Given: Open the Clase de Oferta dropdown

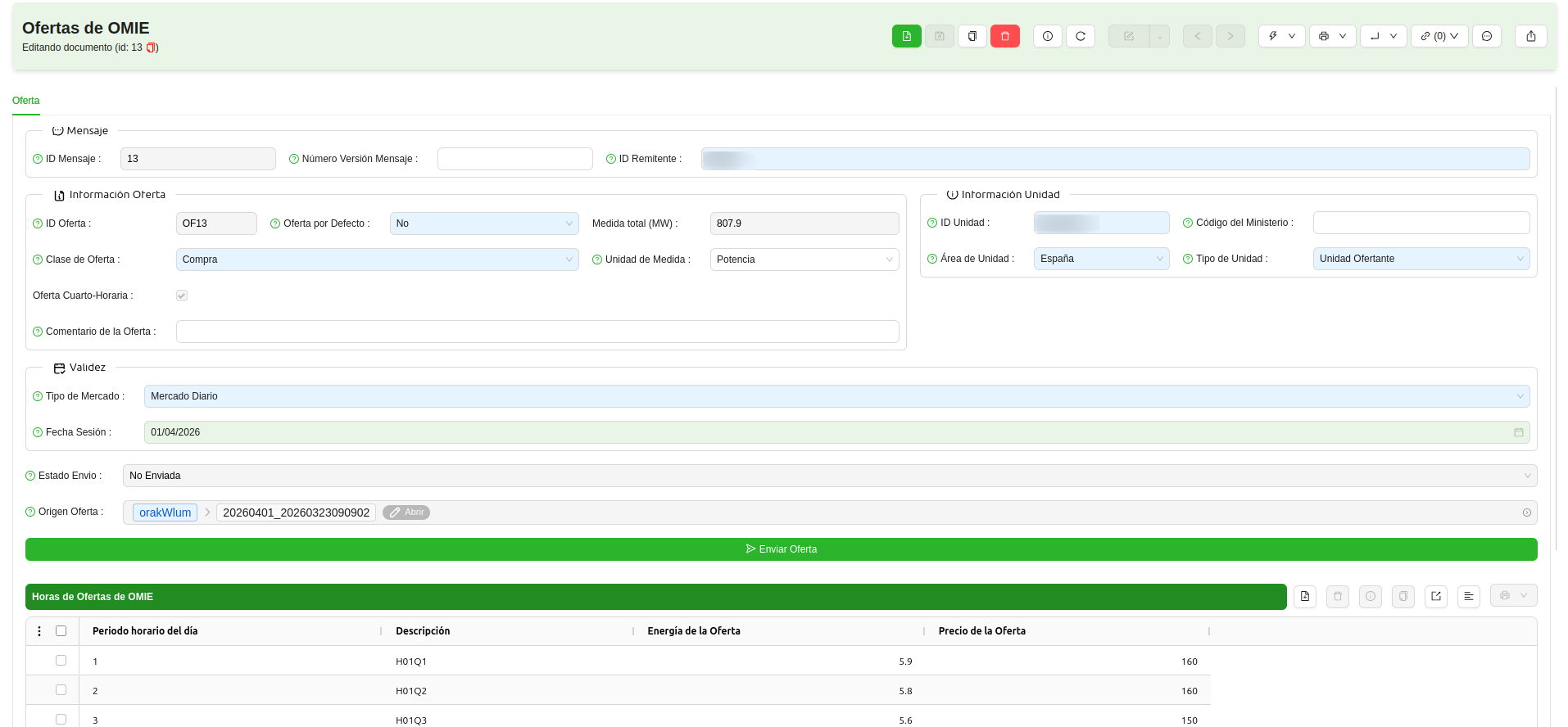Looking at the screenshot, I should click(377, 260).
